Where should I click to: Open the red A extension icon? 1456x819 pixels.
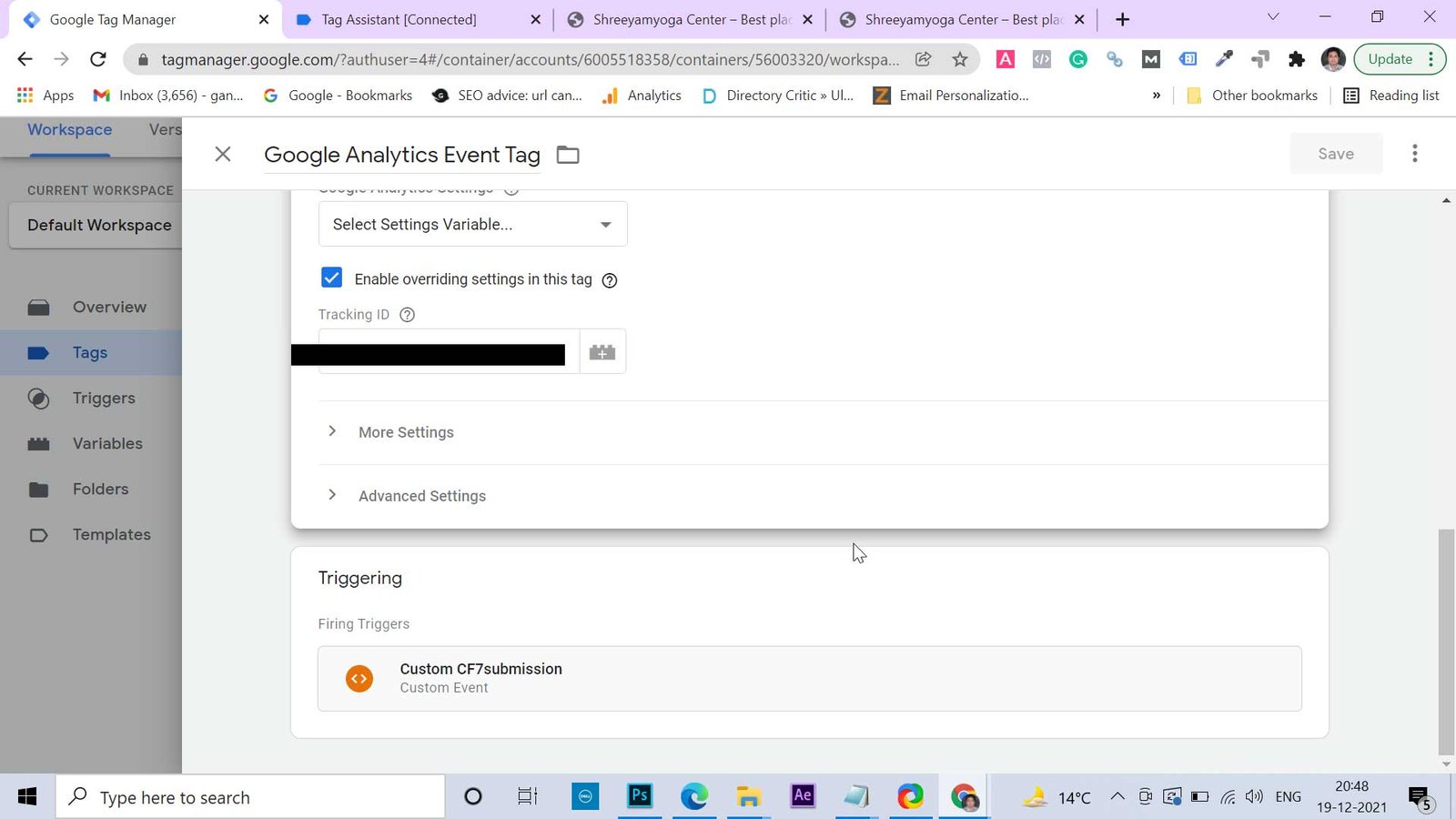pos(1006,59)
